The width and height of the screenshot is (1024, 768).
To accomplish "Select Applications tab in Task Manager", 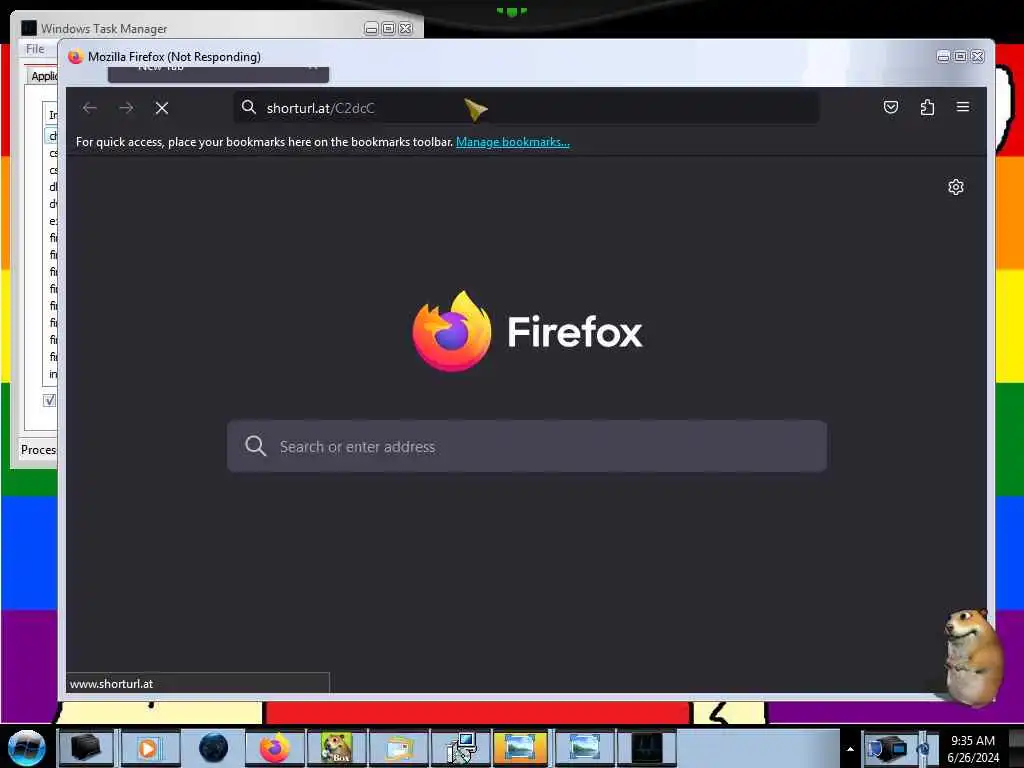I will point(43,76).
